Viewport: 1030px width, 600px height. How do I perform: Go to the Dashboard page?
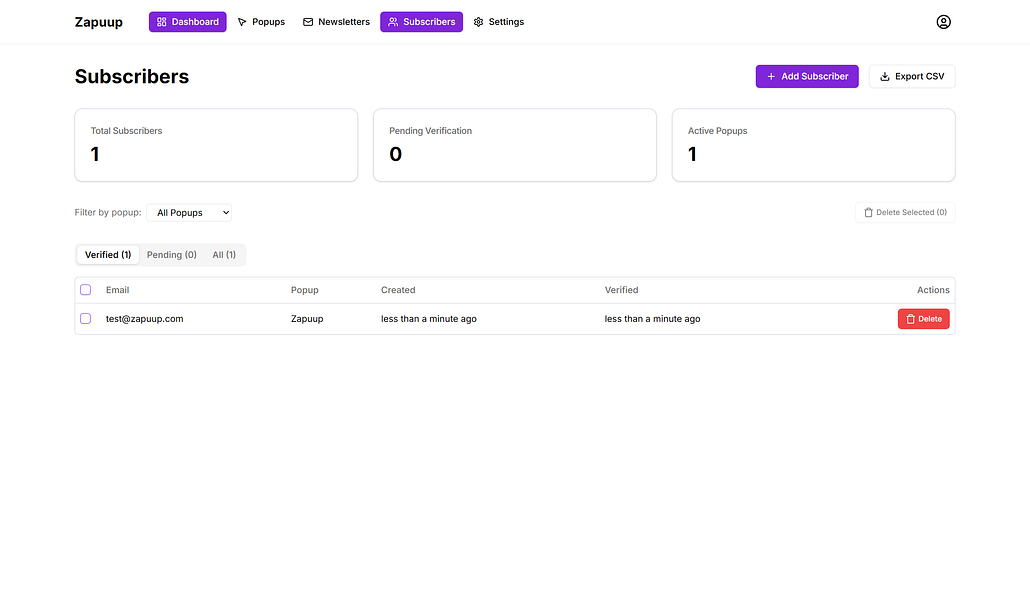pos(187,22)
